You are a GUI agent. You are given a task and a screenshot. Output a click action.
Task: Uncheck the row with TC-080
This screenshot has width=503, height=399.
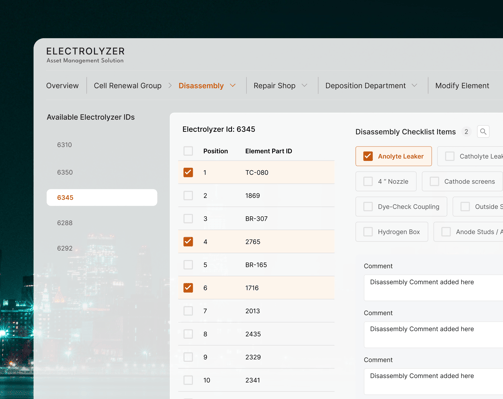tap(188, 172)
